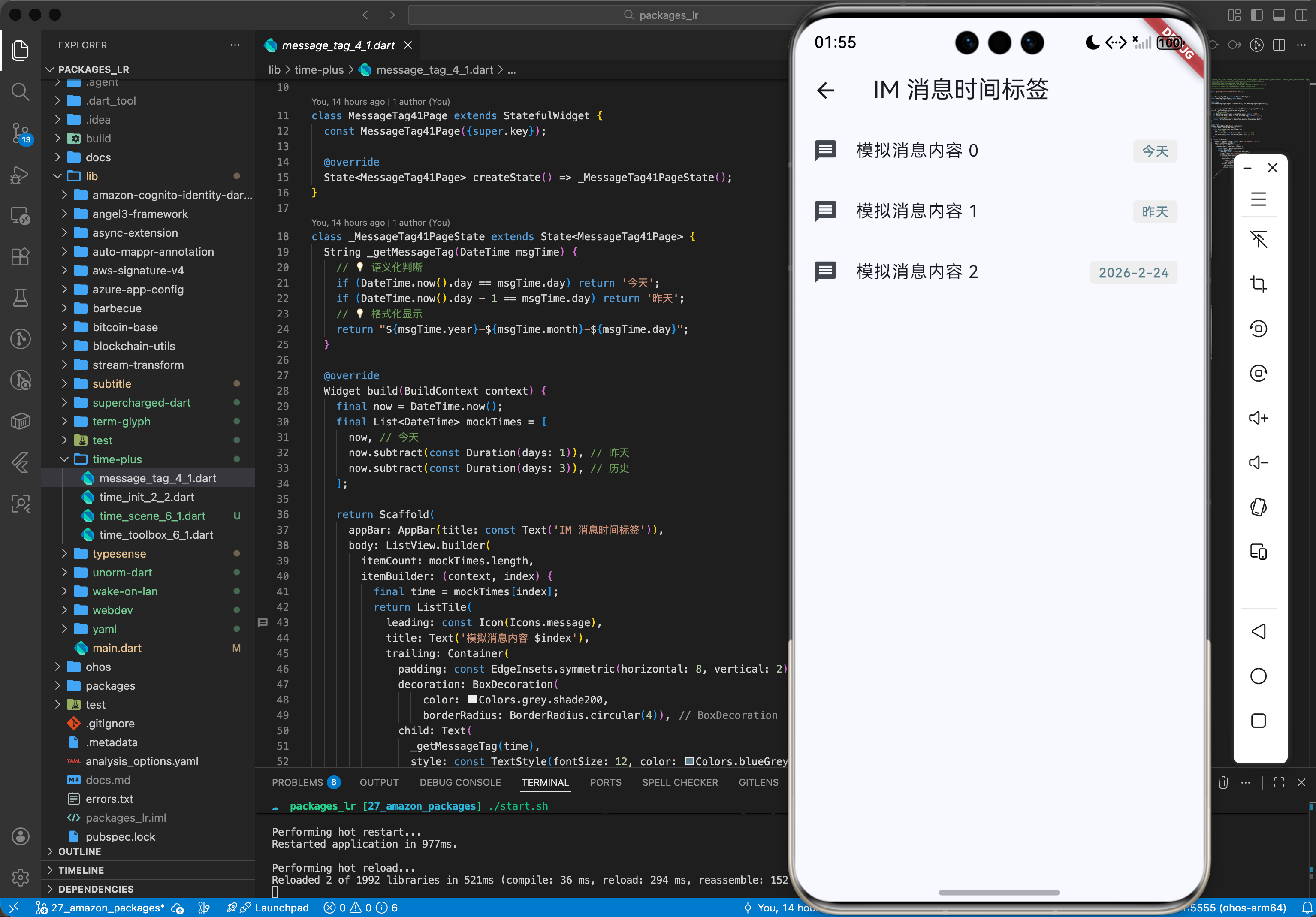Open the Extensions view icon
Viewport: 1316px width, 917px height.
[x=21, y=257]
